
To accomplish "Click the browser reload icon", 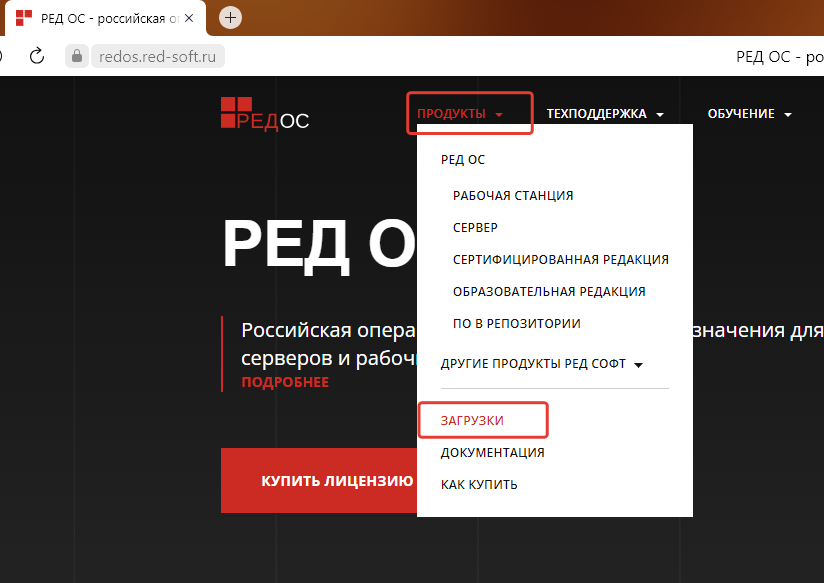I will point(37,56).
